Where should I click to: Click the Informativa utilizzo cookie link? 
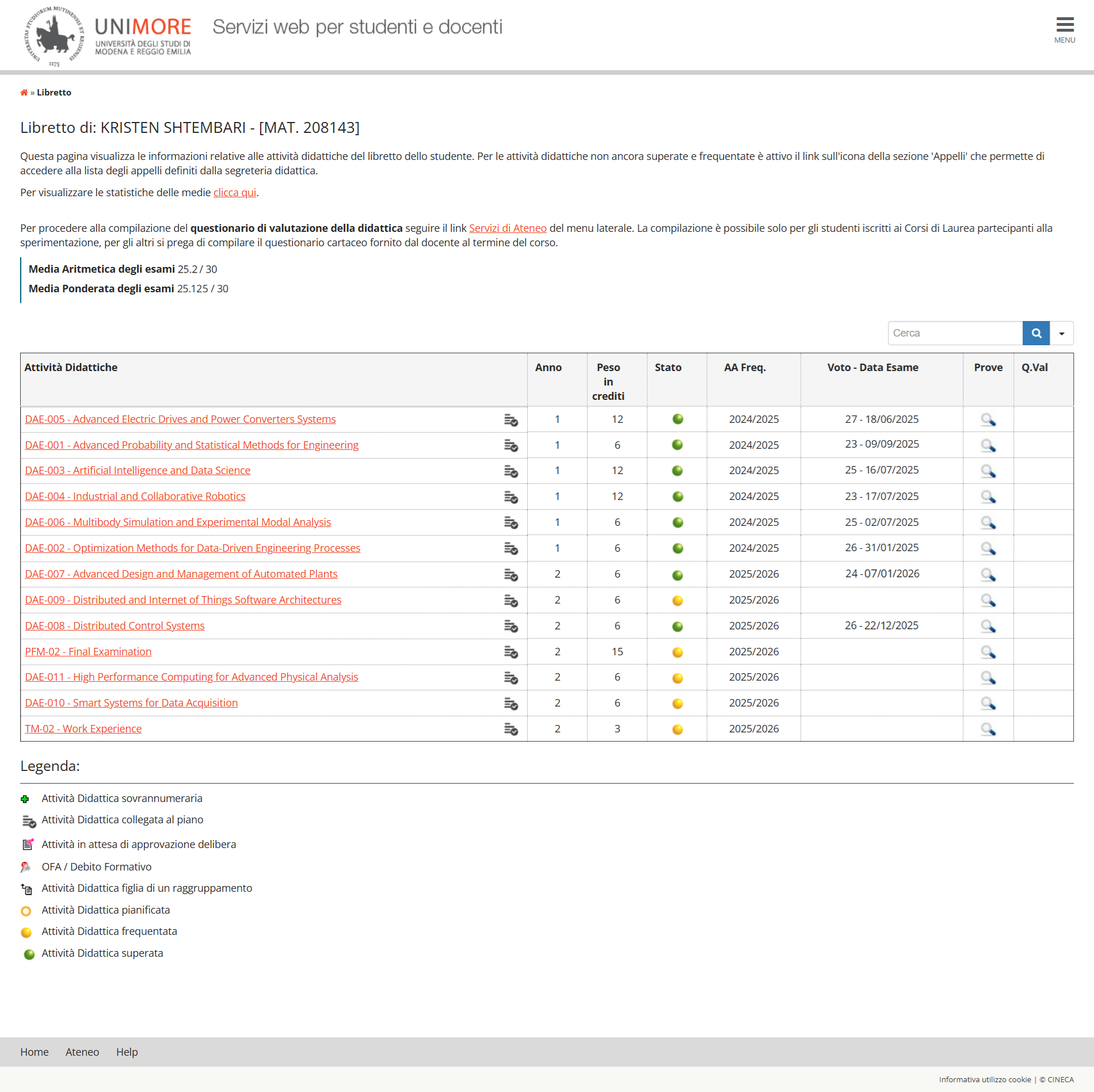pos(985,1079)
